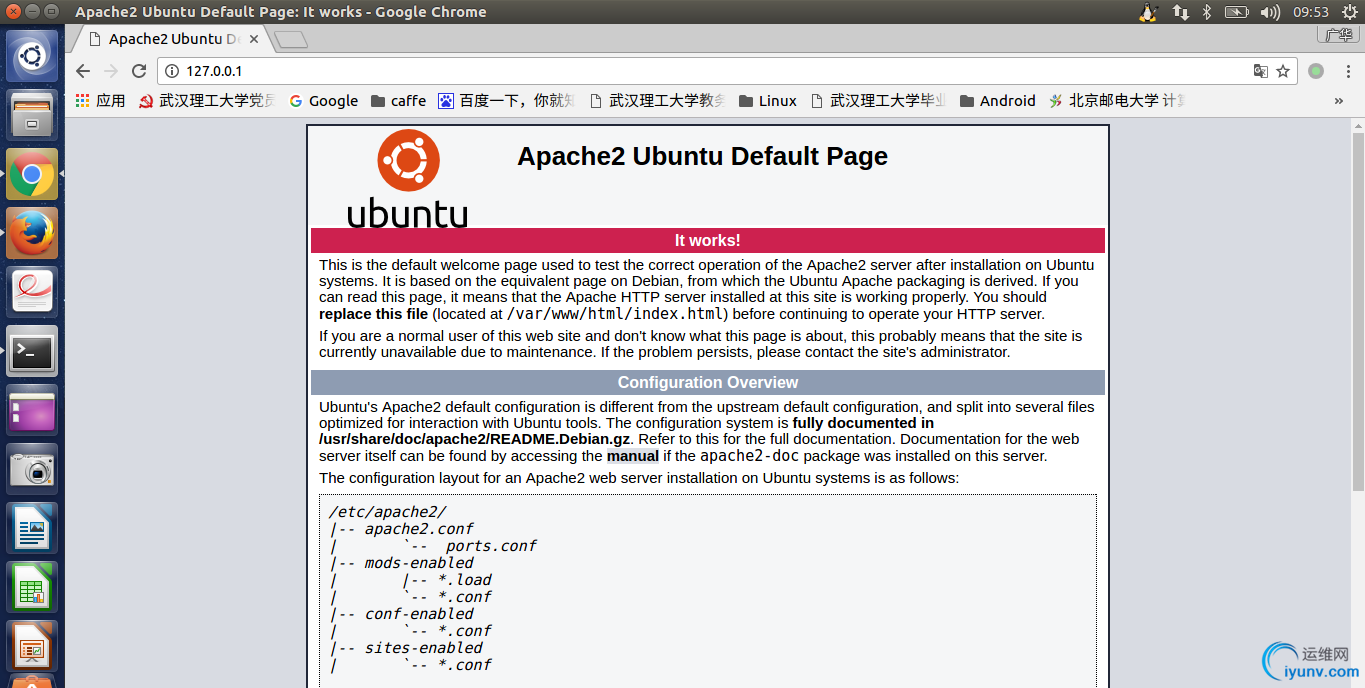Click the 广华 profile button

pos(1338,35)
